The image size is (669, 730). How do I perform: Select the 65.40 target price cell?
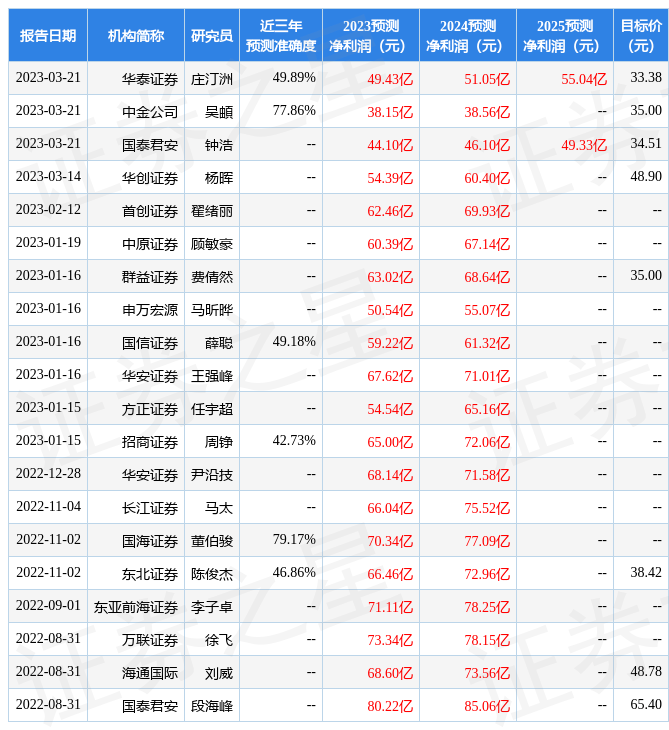(x=646, y=705)
